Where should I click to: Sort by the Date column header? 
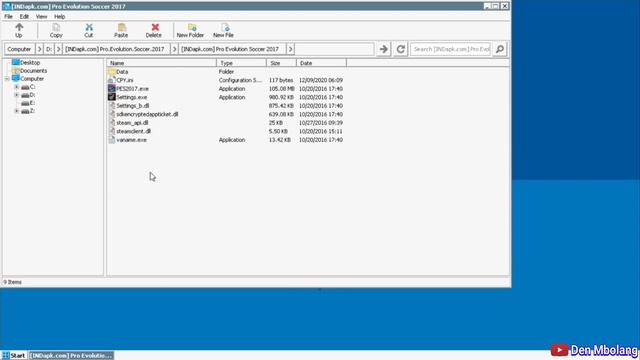(x=322, y=63)
